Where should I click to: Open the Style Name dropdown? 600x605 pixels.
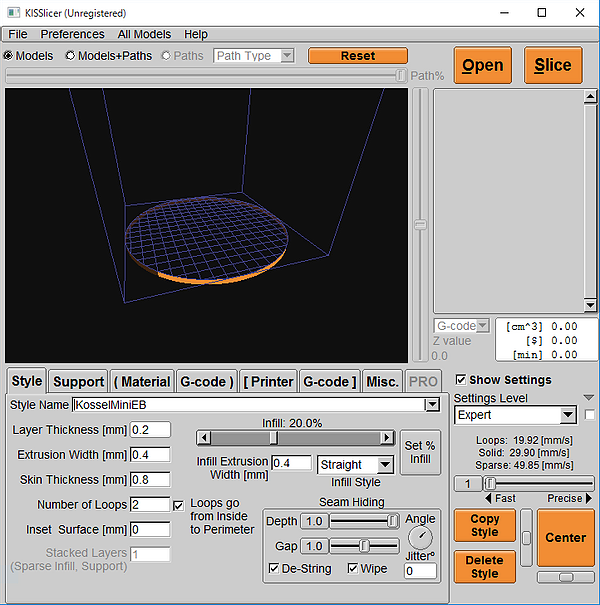[433, 405]
